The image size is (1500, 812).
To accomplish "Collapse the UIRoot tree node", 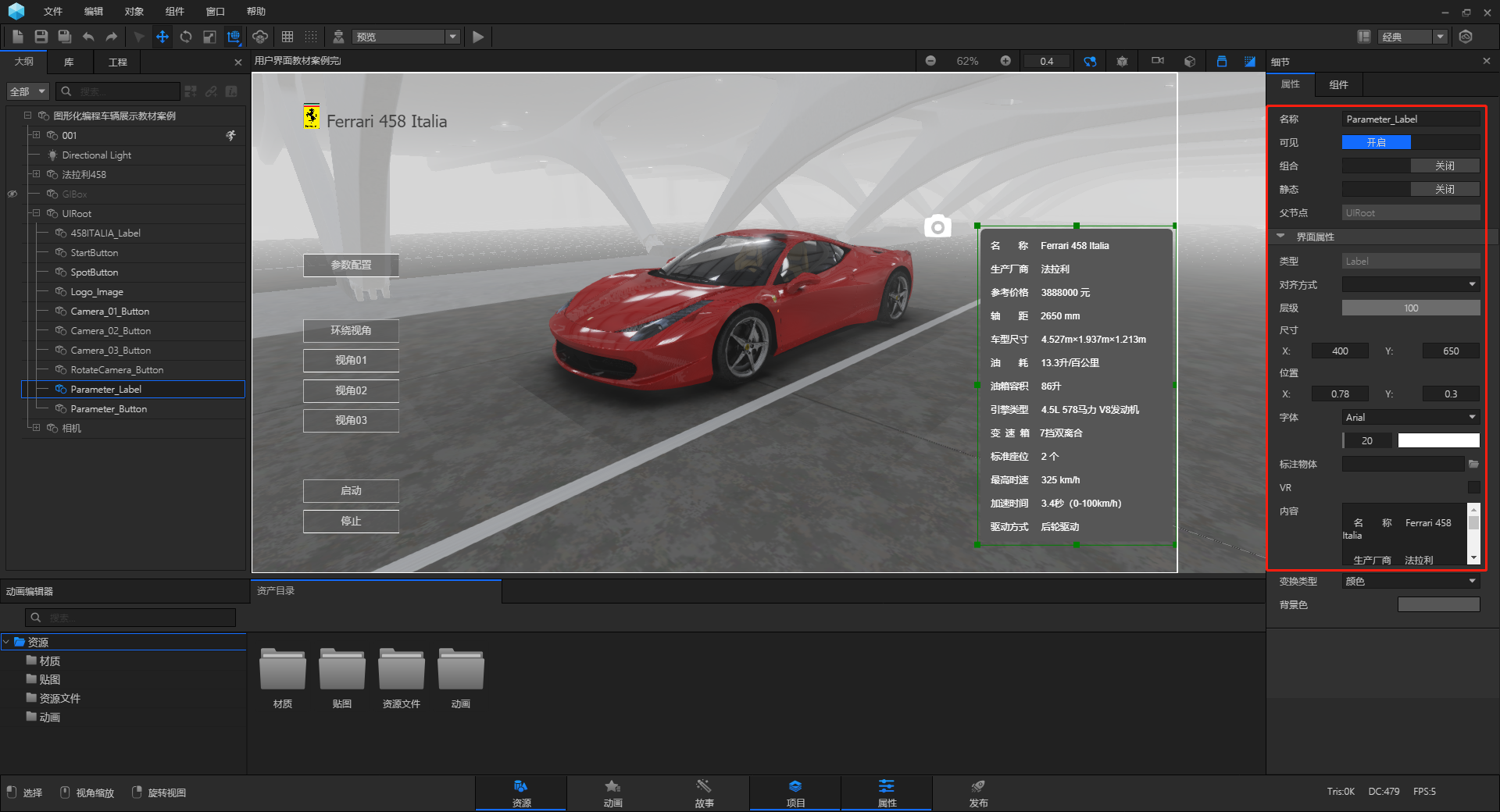I will pos(36,213).
